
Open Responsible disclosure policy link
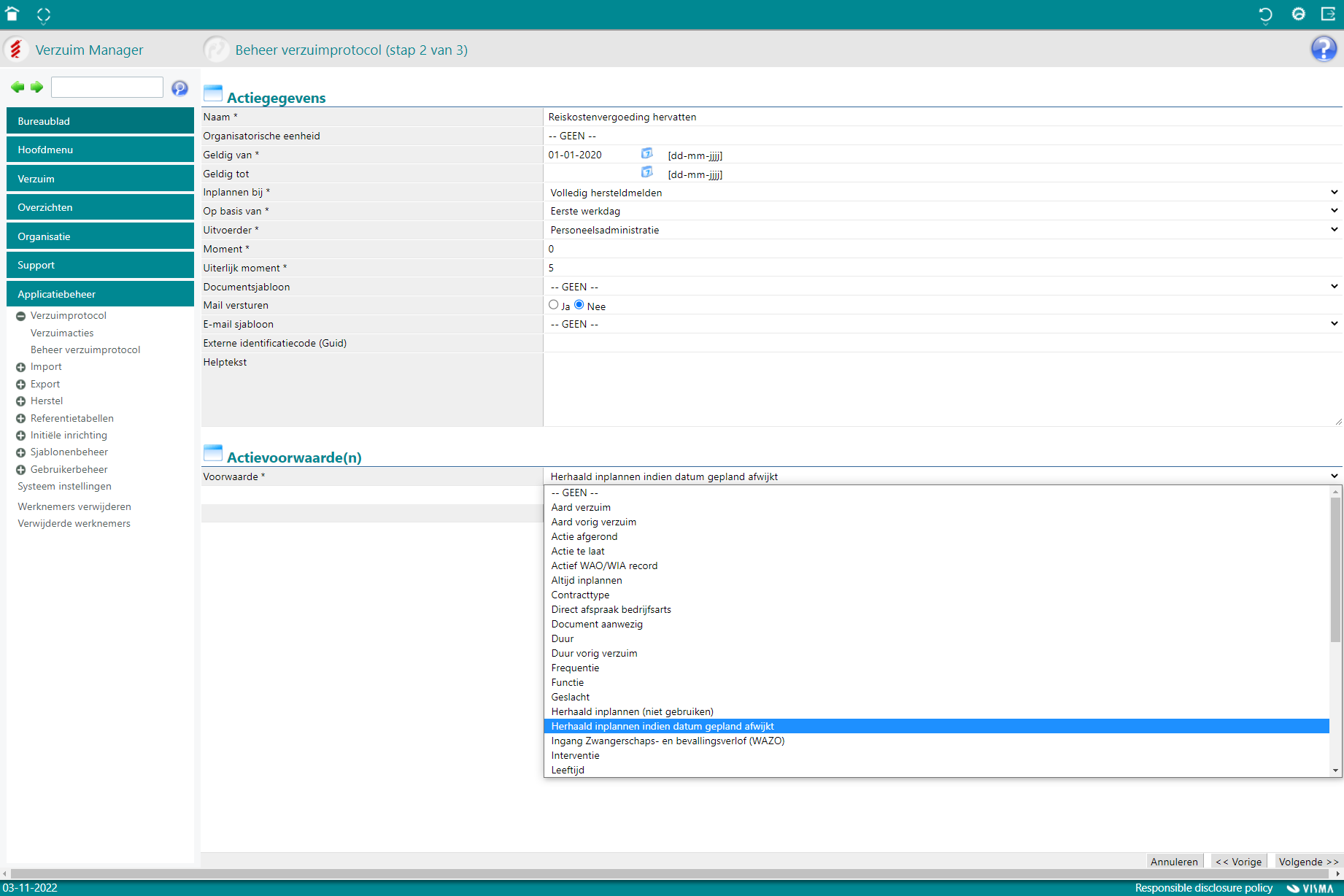tap(1203, 888)
